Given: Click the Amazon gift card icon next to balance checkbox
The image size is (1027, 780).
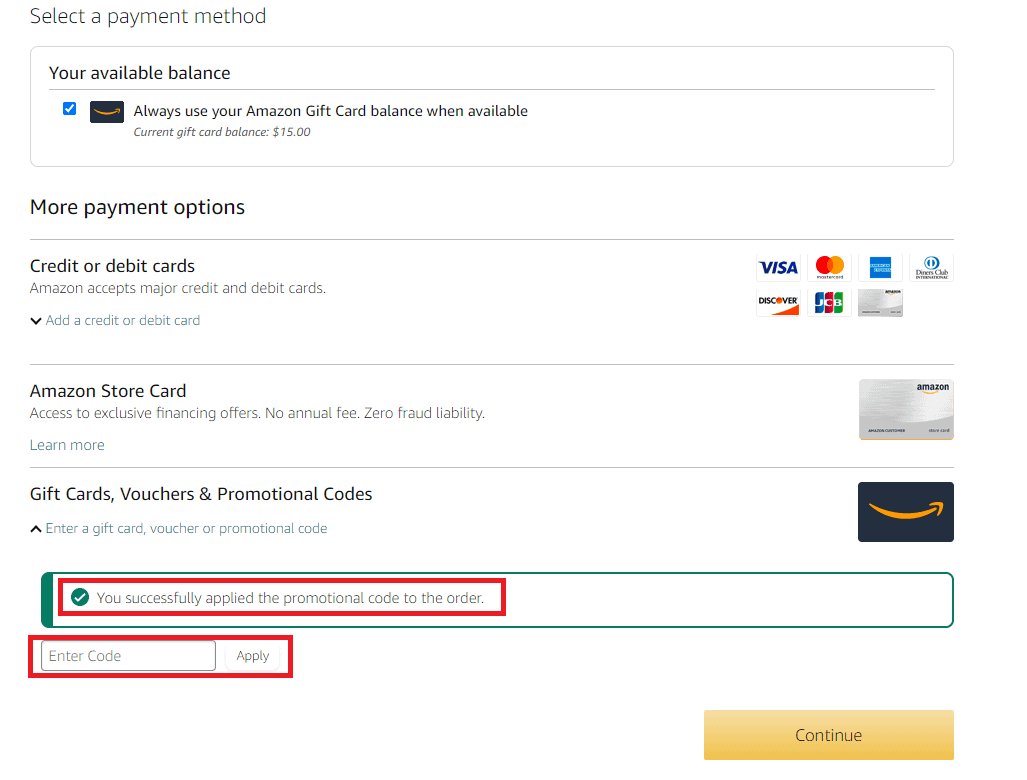Looking at the screenshot, I should click(107, 112).
